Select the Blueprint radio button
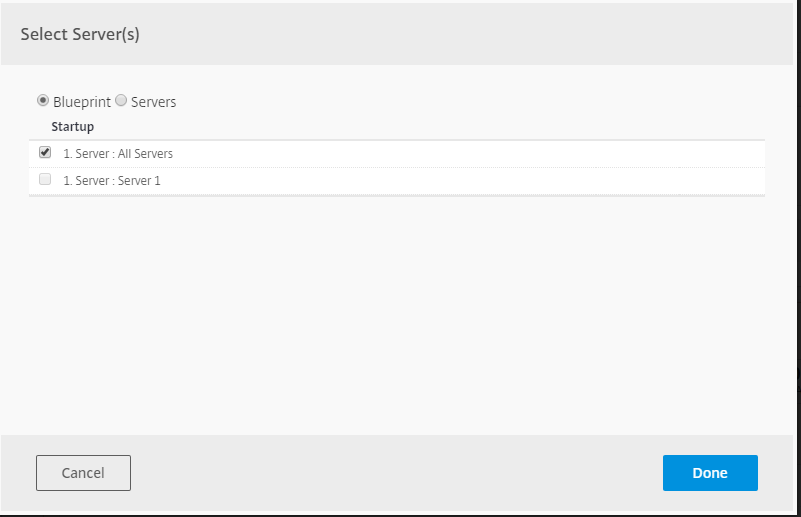 (43, 100)
